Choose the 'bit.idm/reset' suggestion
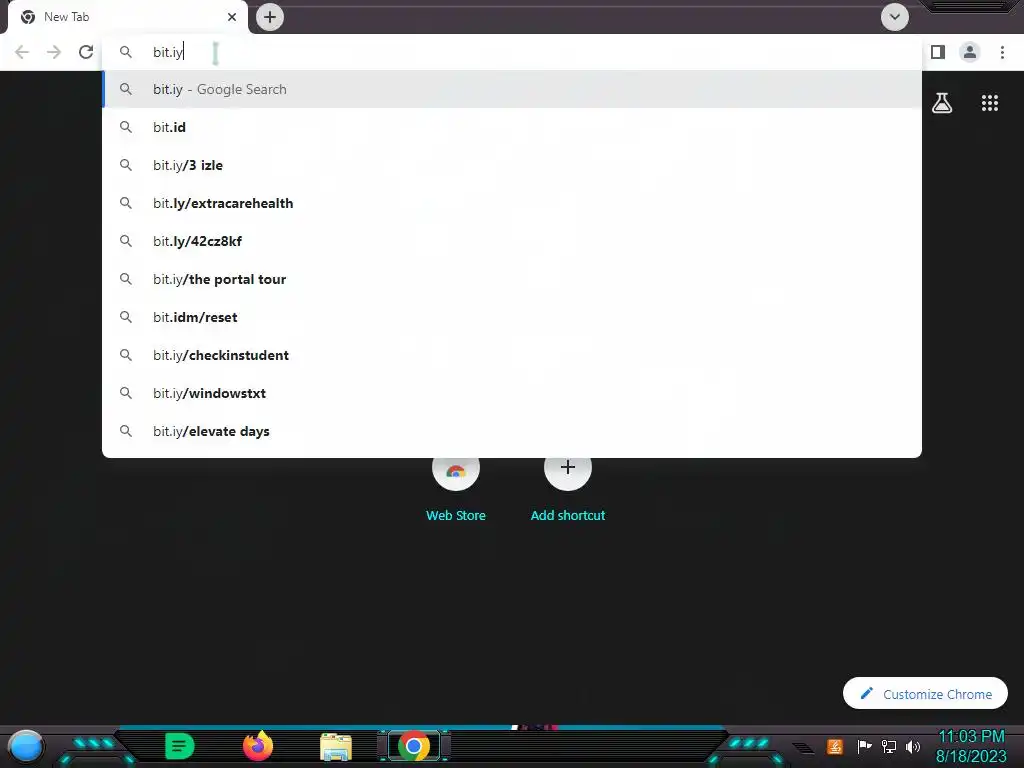The image size is (1024, 768). (x=512, y=317)
